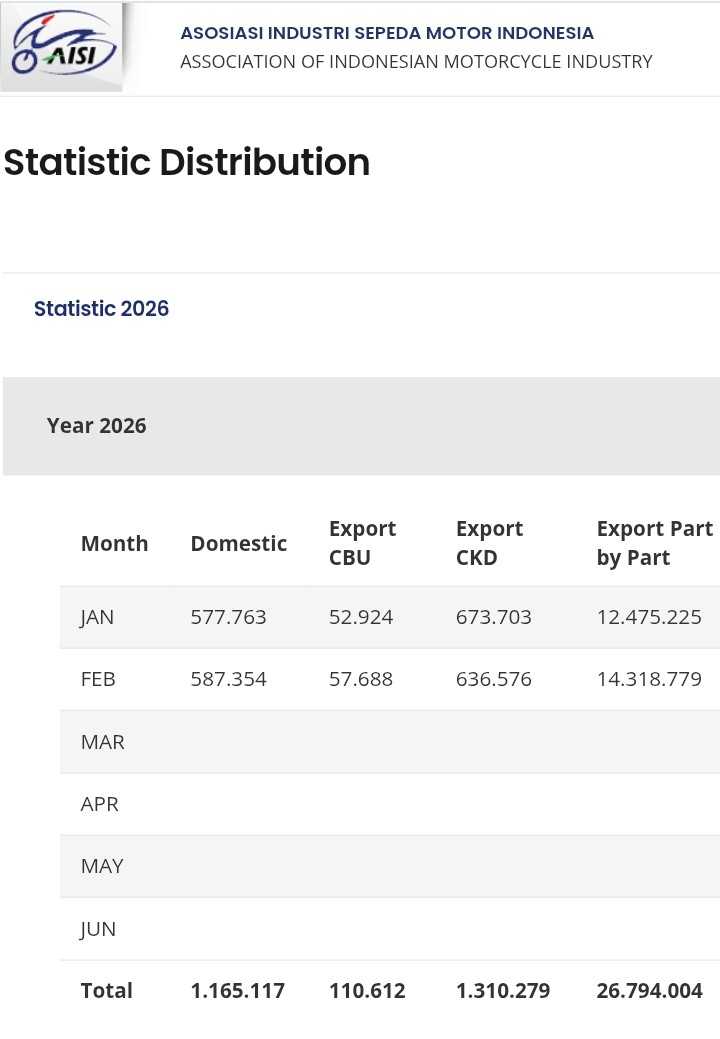Click the JAN Part by Part value 12.475.225
This screenshot has width=720, height=1039.
649,617
